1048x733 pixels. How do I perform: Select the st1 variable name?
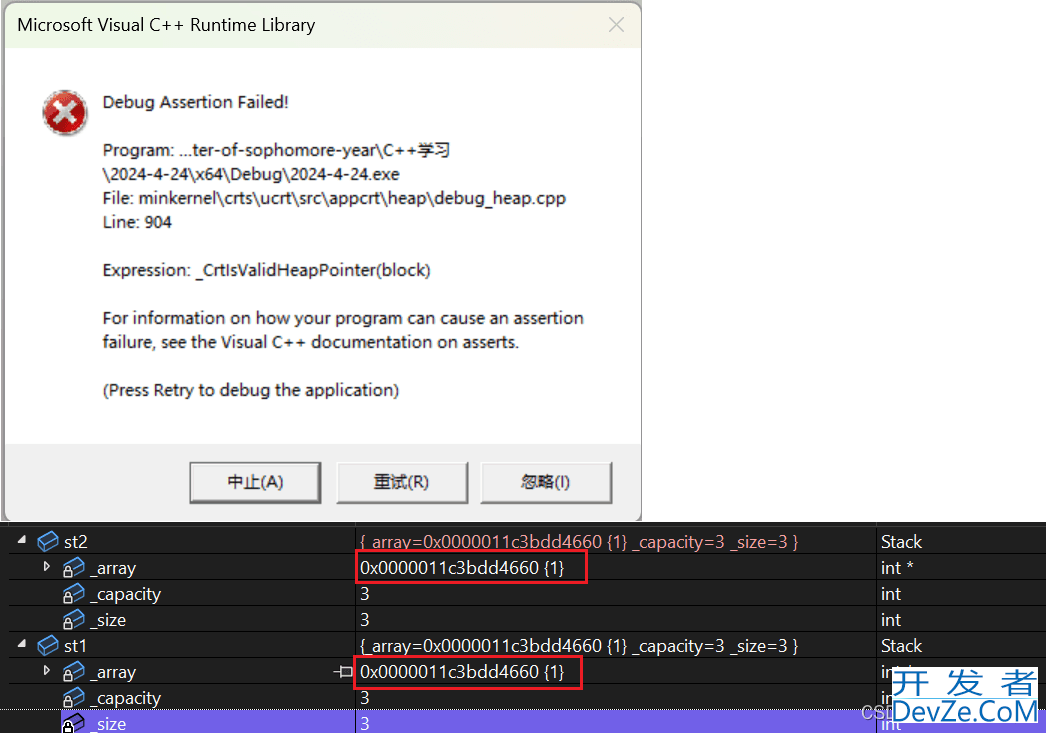(x=75, y=646)
